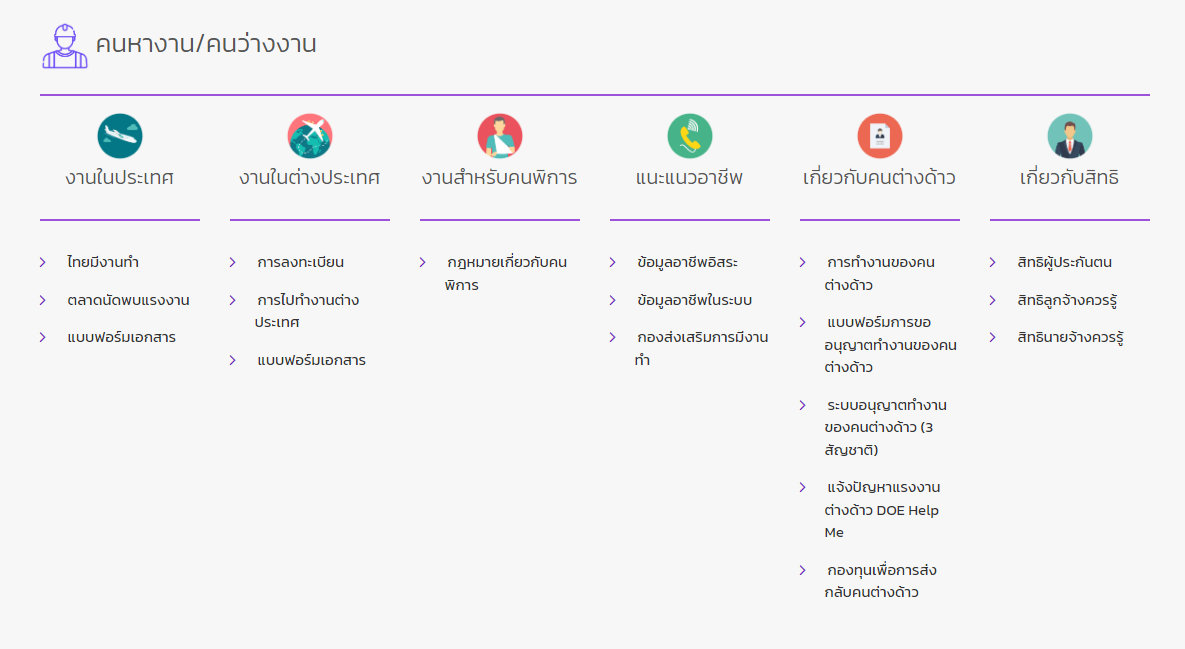Open the ไทยมีงานทำ link

pyautogui.click(x=102, y=262)
